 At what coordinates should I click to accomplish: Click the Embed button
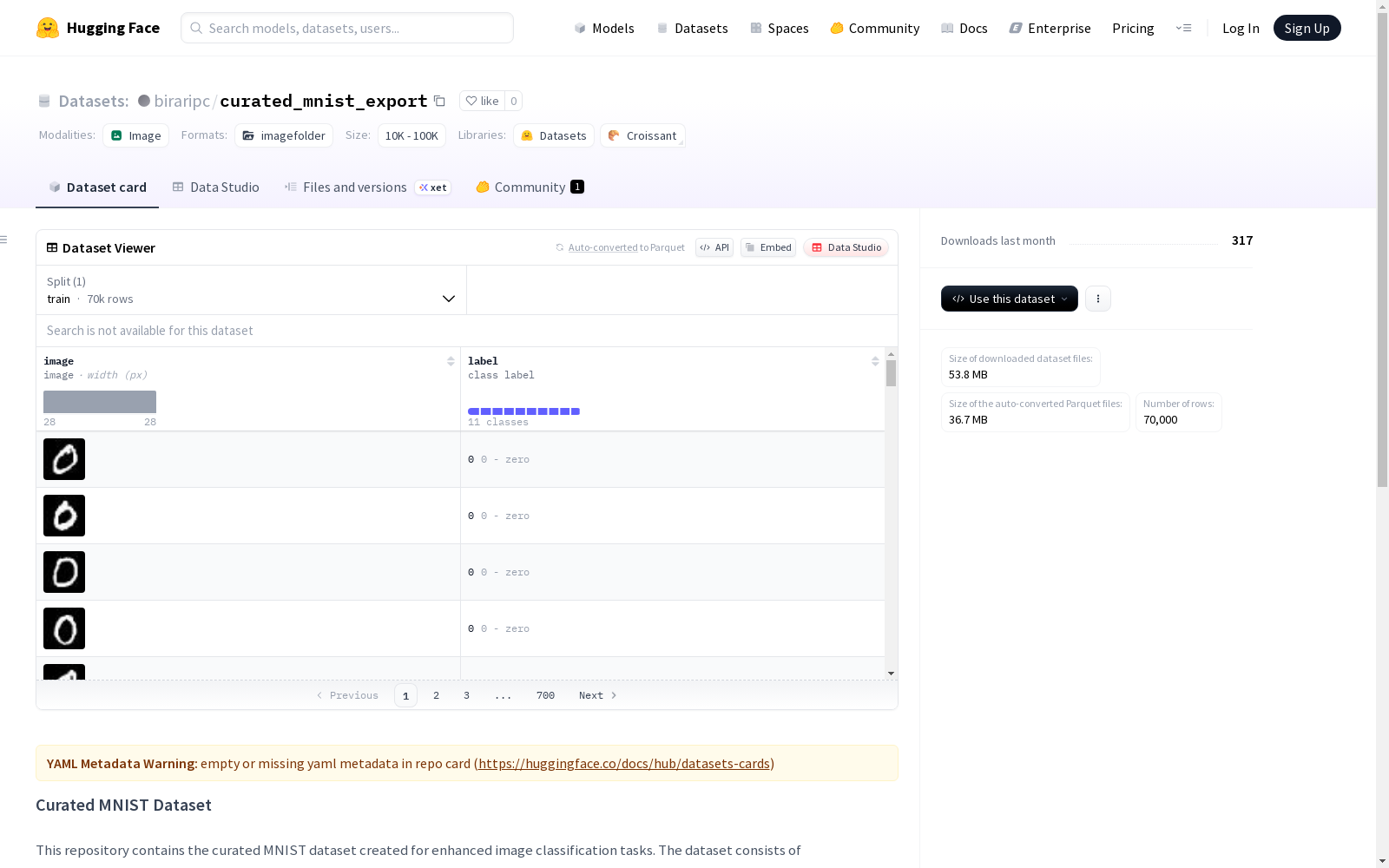coord(768,247)
